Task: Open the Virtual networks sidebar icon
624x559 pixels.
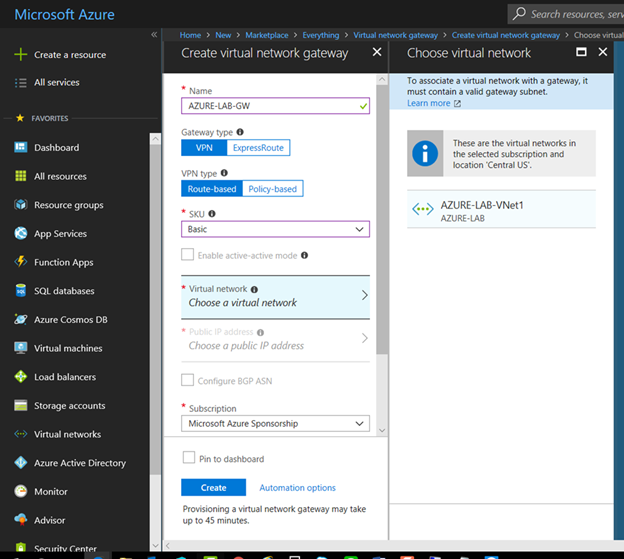Action: point(20,434)
